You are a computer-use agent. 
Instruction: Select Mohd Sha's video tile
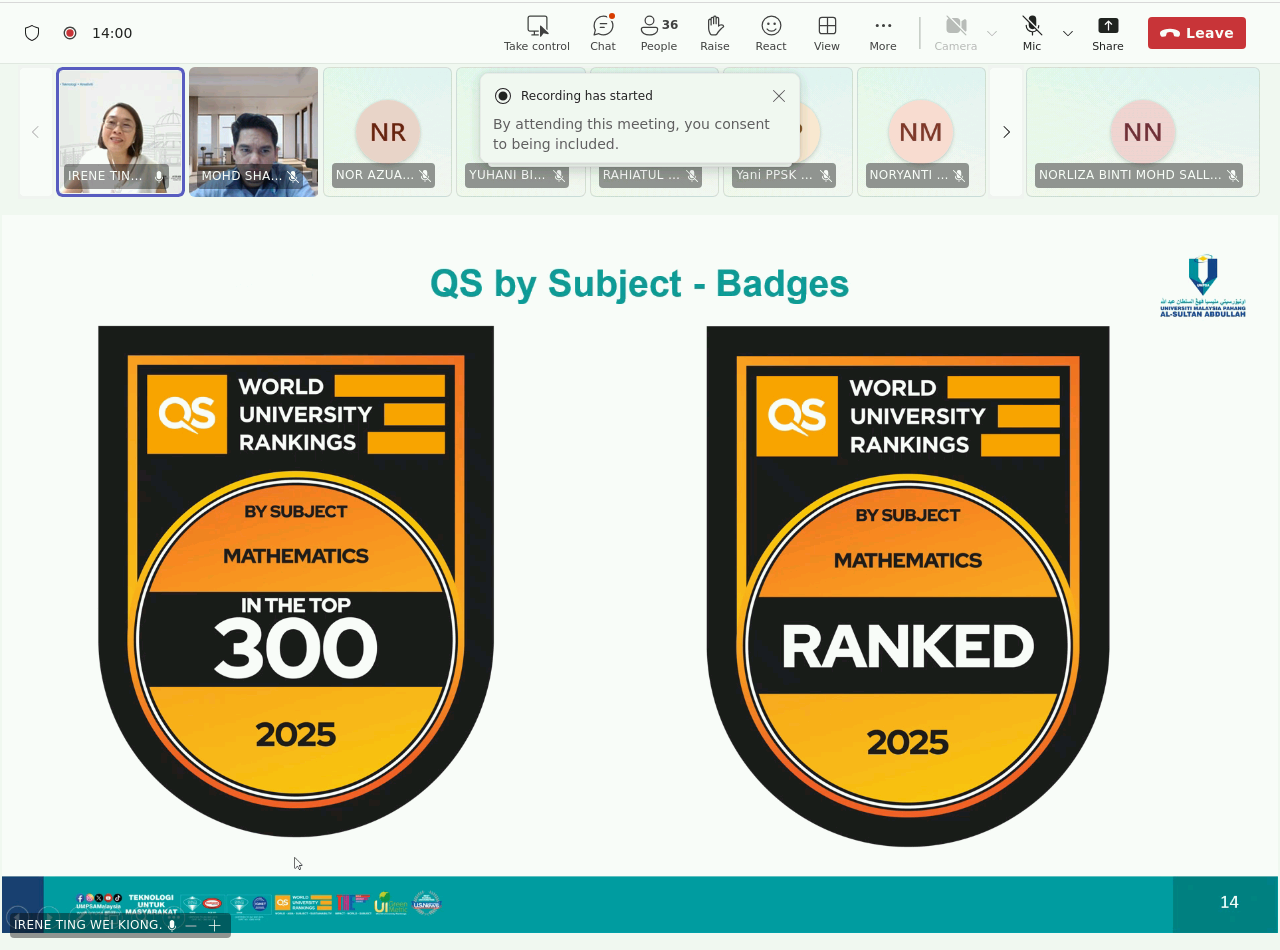coord(254,132)
